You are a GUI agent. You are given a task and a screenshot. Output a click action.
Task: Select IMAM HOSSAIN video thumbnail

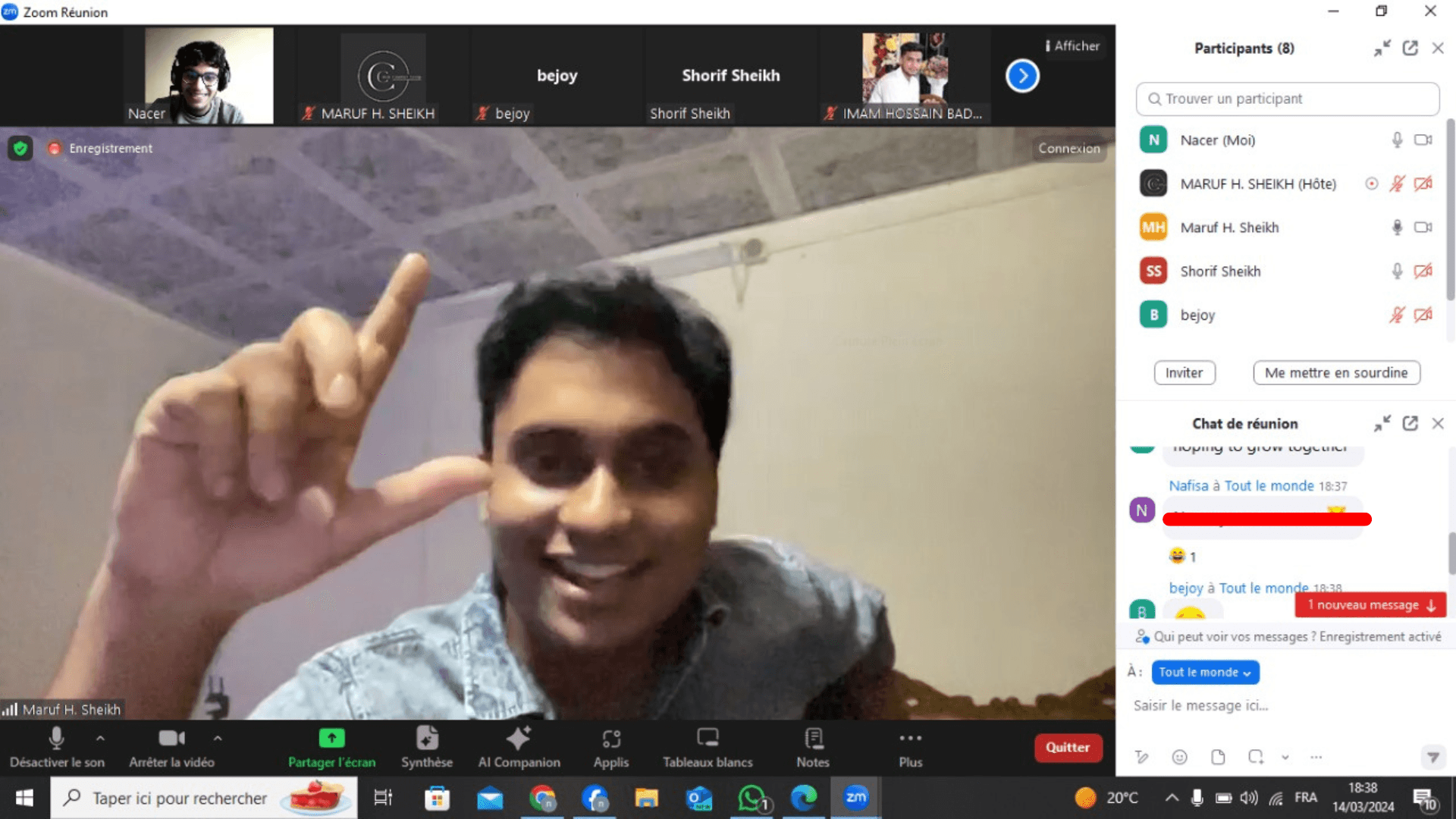(905, 76)
